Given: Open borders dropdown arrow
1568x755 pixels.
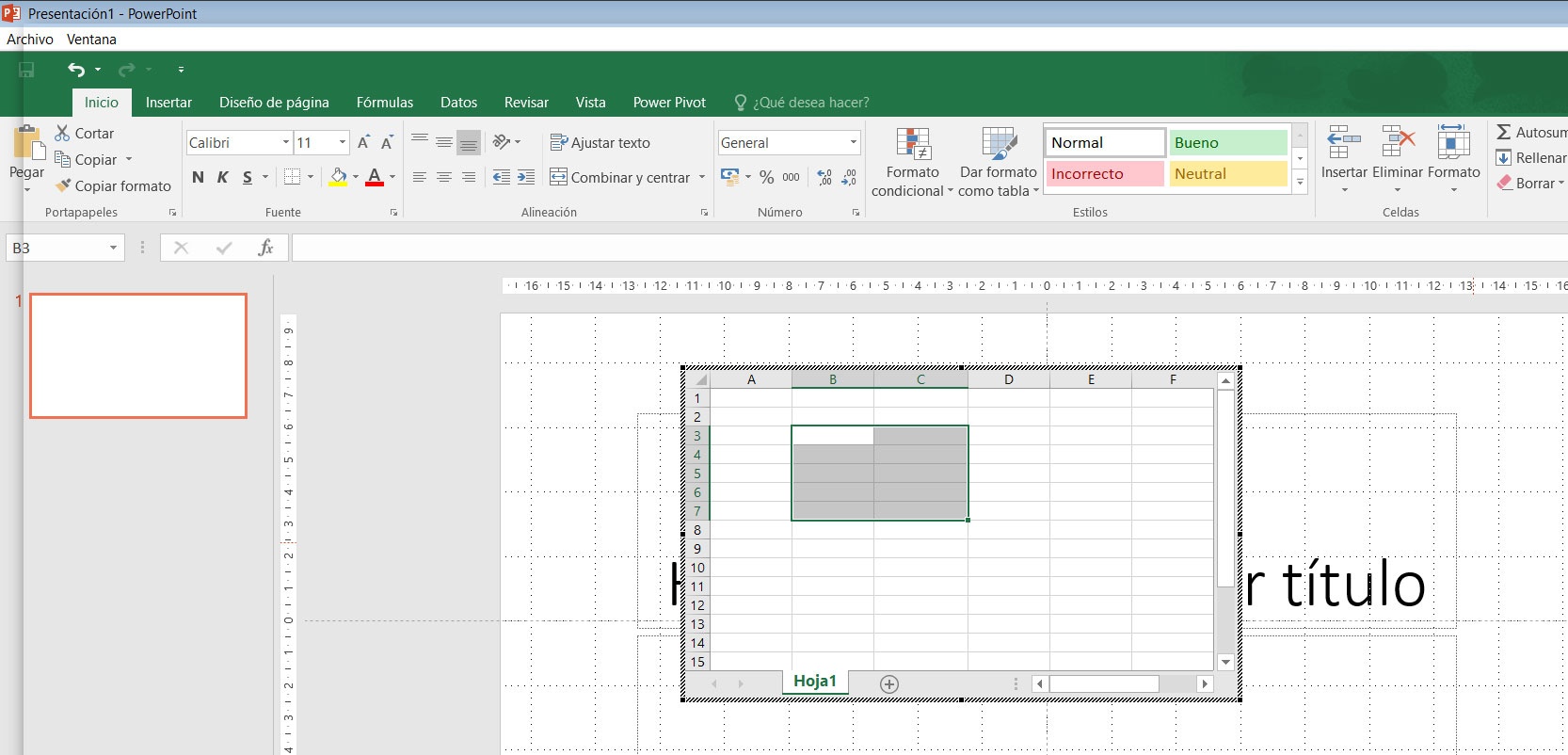Looking at the screenshot, I should pos(311,177).
